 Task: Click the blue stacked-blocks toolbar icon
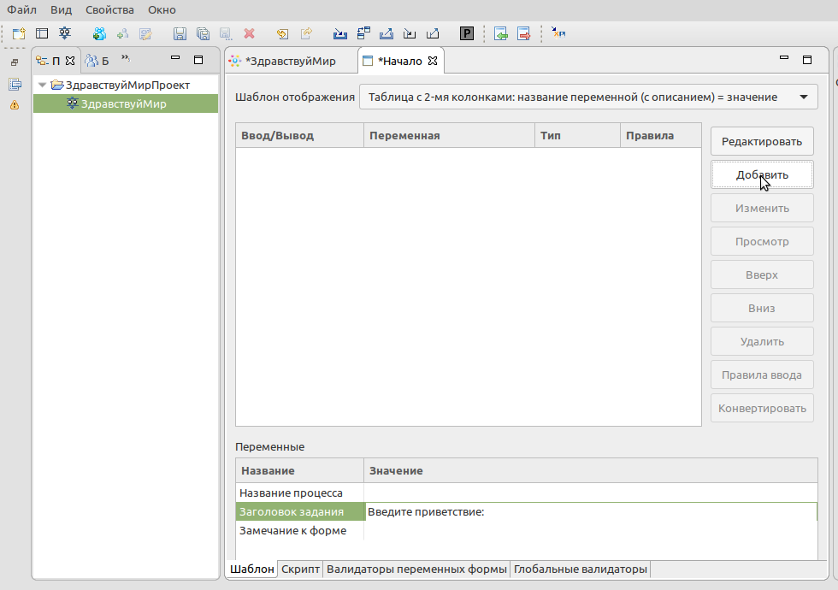[x=363, y=34]
